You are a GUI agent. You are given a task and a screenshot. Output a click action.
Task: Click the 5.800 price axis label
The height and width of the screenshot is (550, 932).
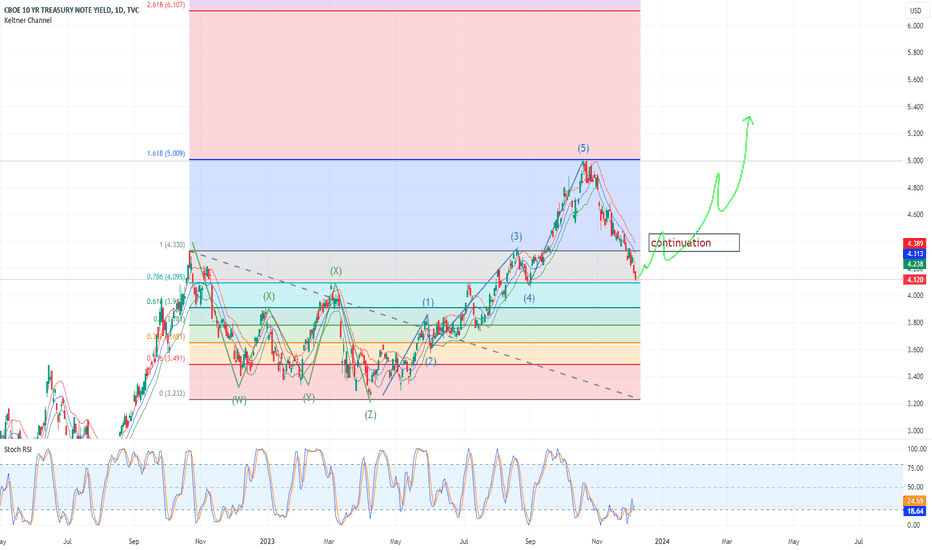[915, 52]
